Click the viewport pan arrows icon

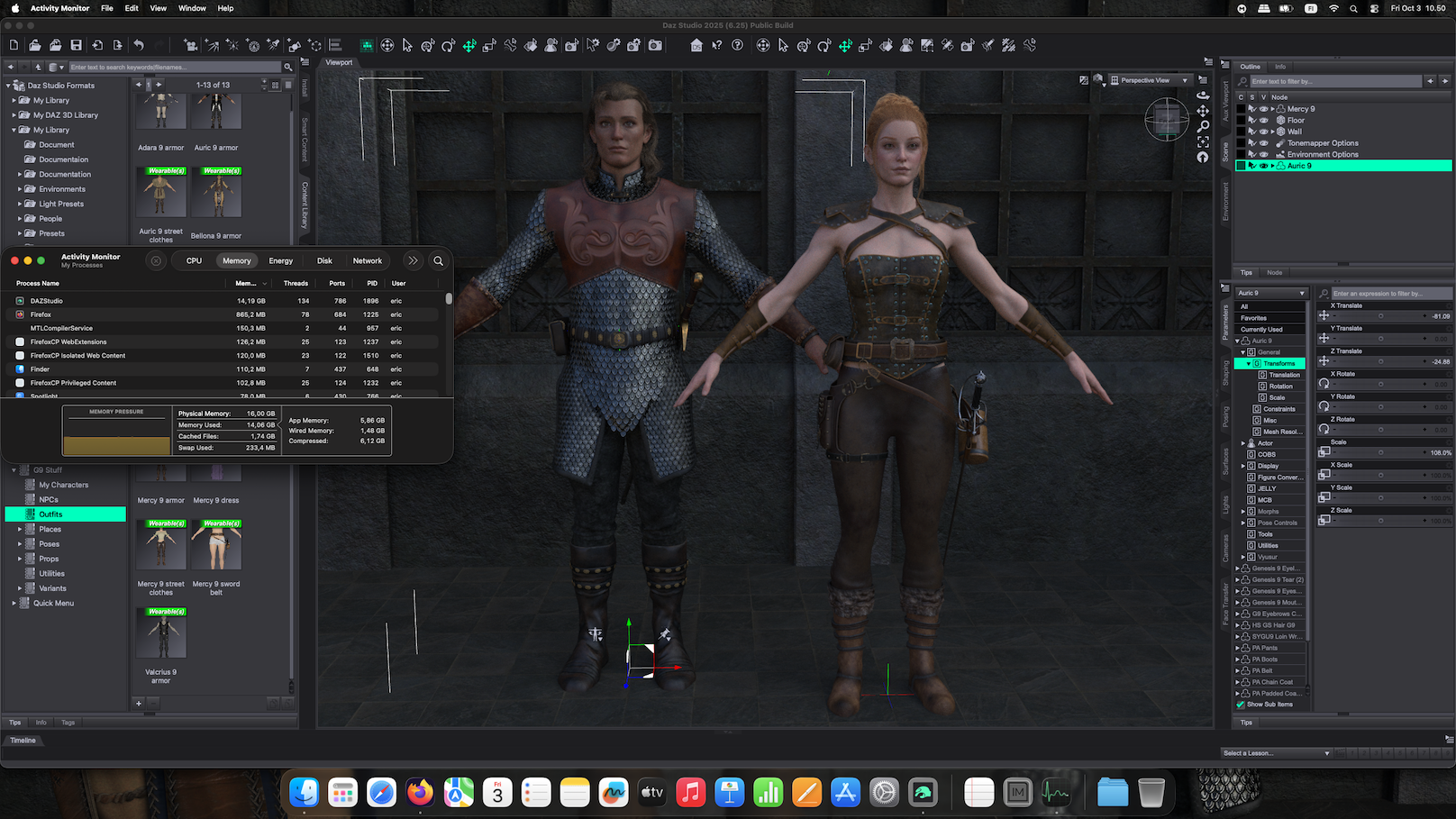pos(1203,111)
